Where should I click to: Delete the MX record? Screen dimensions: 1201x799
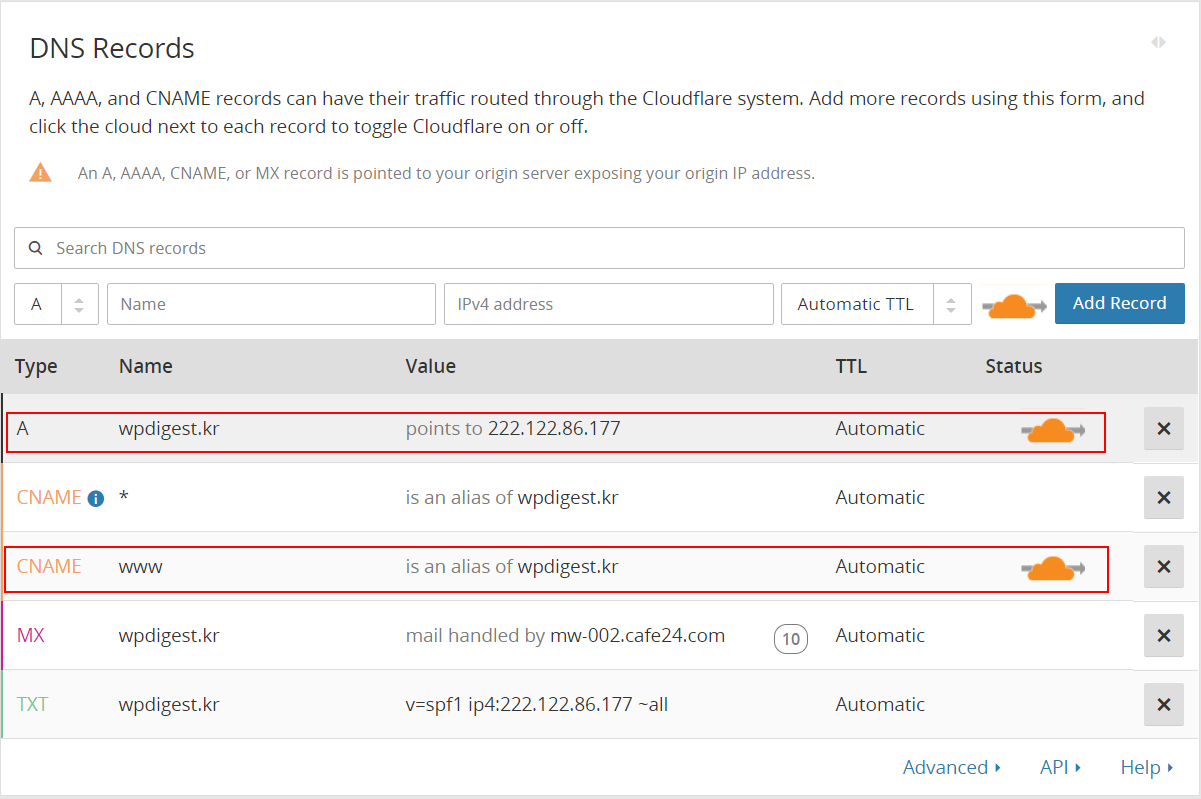pos(1163,636)
